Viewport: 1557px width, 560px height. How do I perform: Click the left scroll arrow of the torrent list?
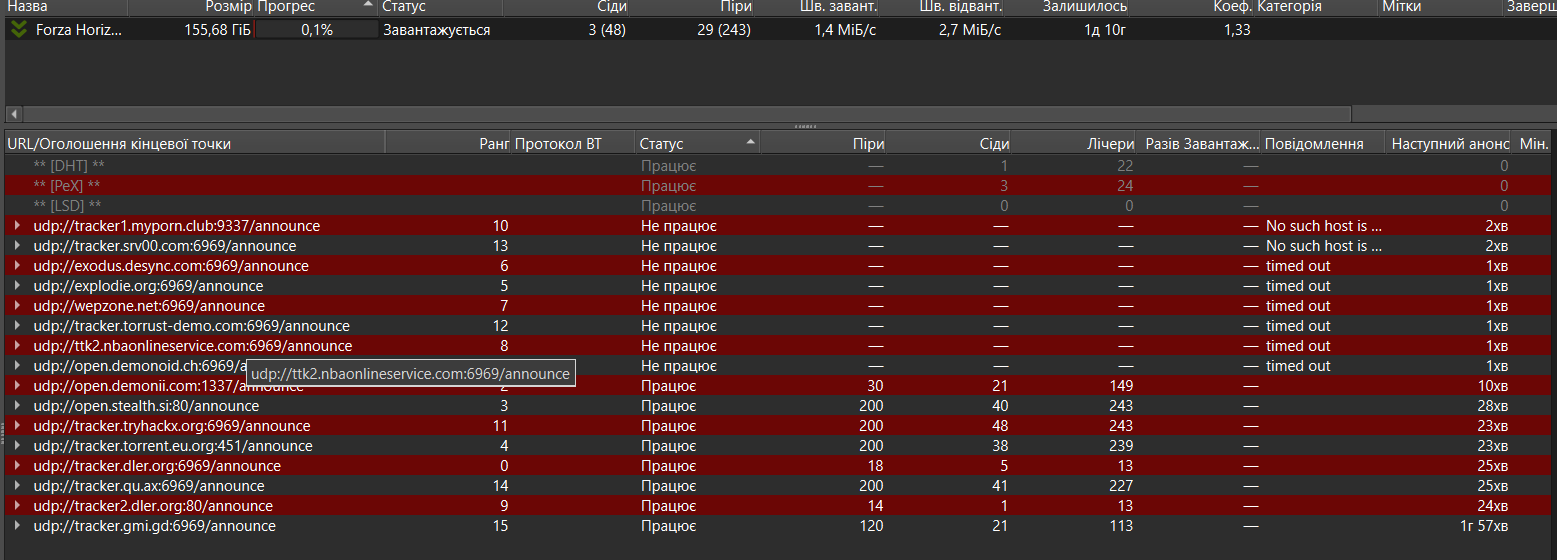13,114
